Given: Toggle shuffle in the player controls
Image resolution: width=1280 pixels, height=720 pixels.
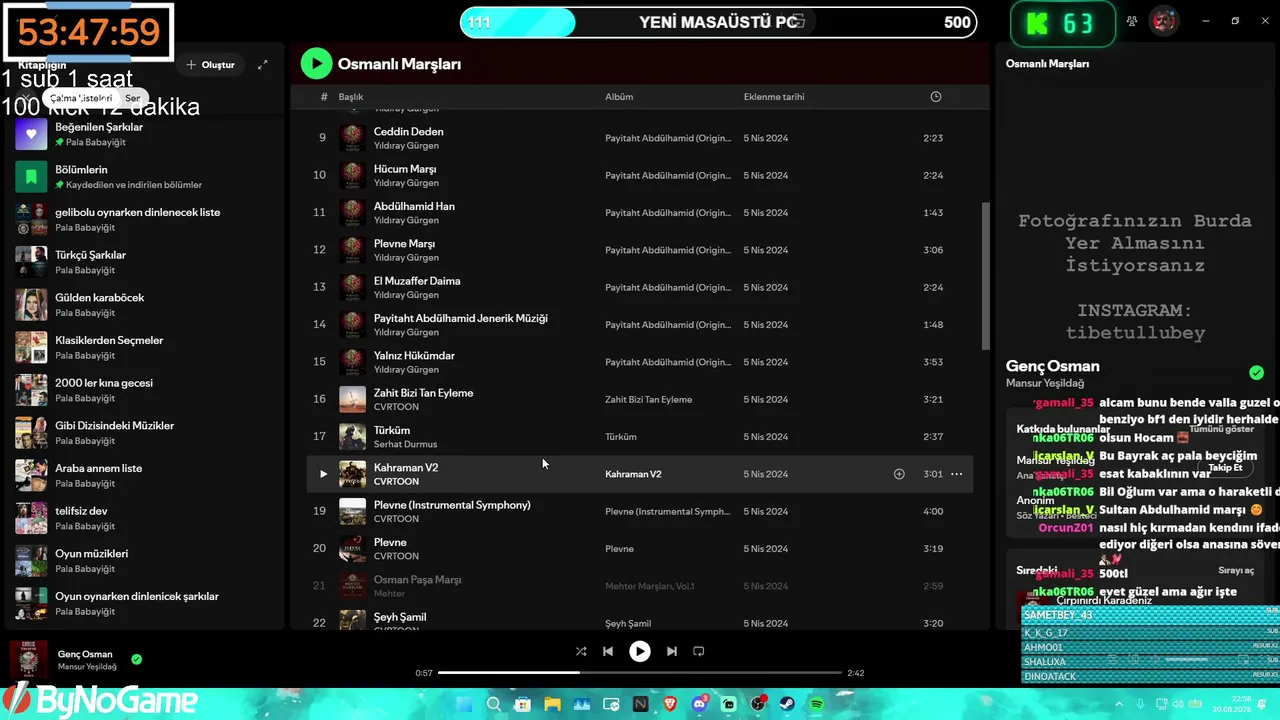Looking at the screenshot, I should (x=581, y=651).
